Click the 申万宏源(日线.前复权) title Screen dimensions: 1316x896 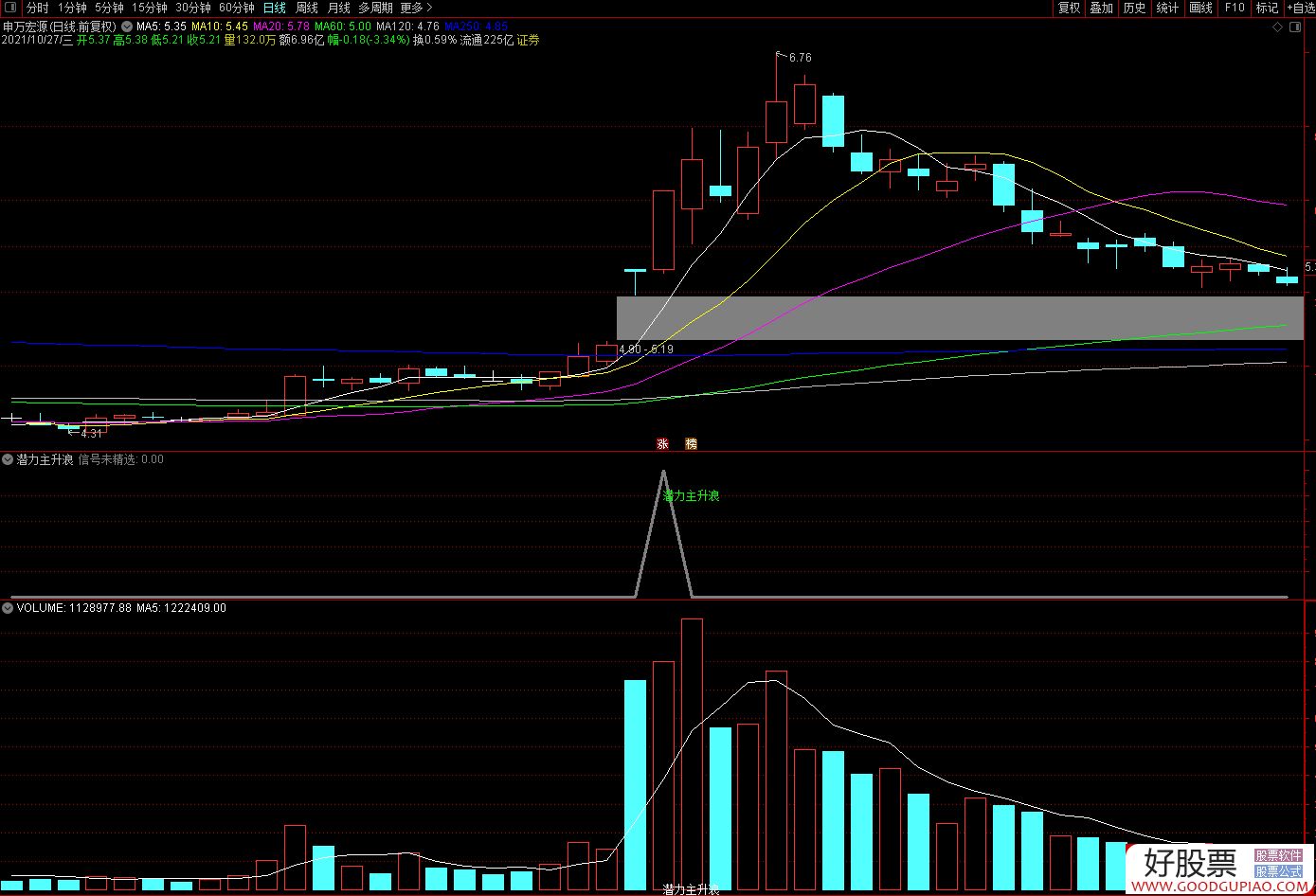60,27
